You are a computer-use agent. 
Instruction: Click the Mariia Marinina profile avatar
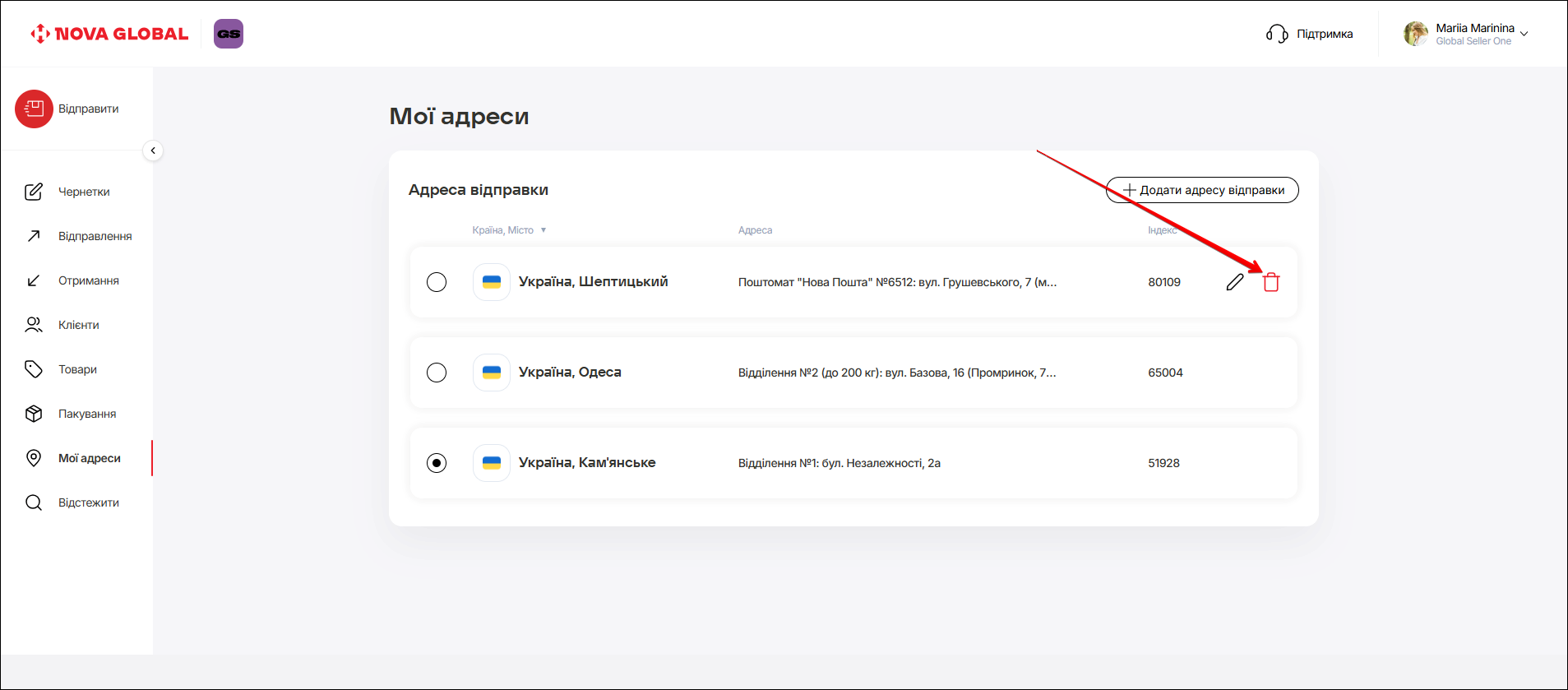[x=1415, y=34]
